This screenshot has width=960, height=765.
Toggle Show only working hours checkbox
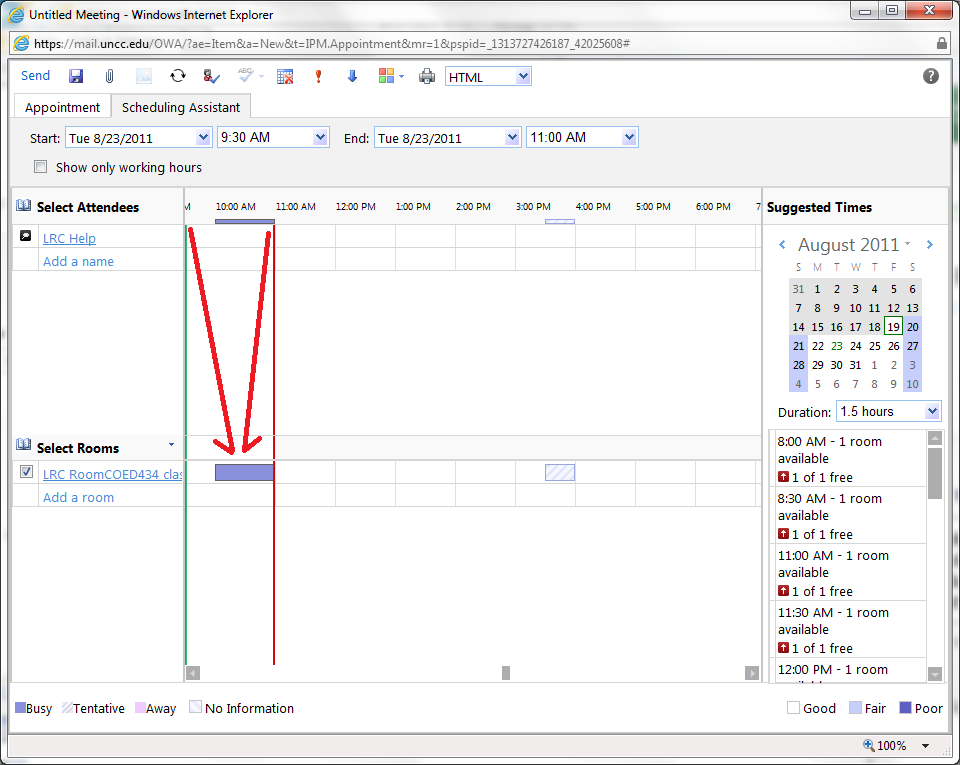[x=41, y=167]
